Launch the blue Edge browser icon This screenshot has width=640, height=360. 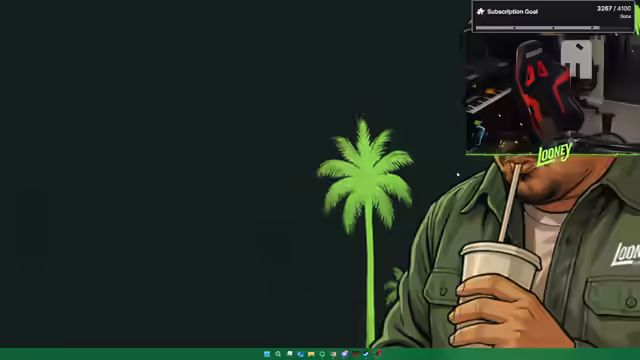point(300,354)
